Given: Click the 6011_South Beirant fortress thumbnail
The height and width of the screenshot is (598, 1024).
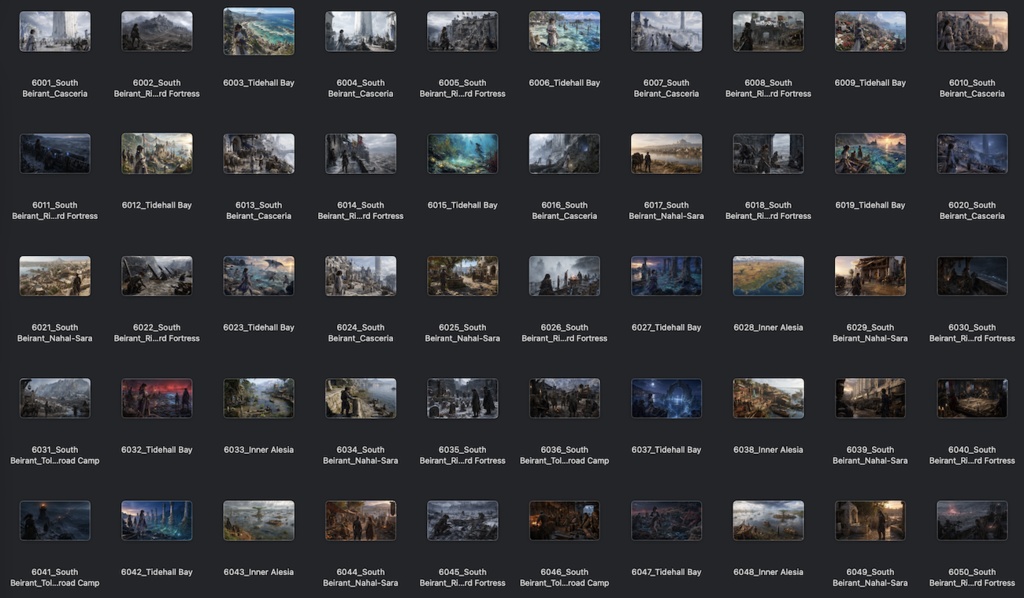Looking at the screenshot, I should (x=55, y=153).
